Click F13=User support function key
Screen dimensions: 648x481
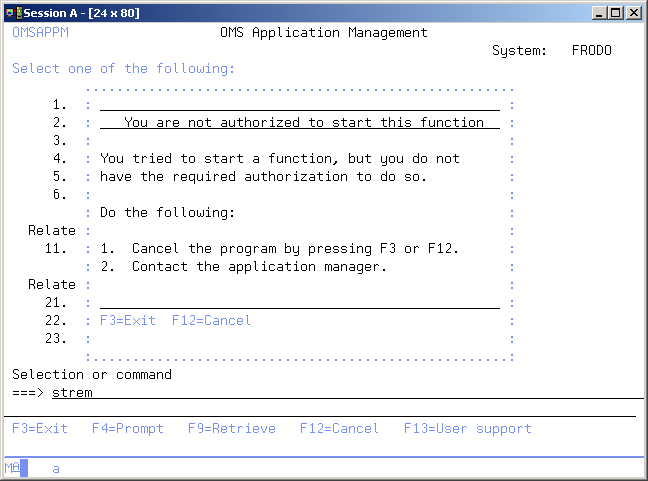point(468,428)
